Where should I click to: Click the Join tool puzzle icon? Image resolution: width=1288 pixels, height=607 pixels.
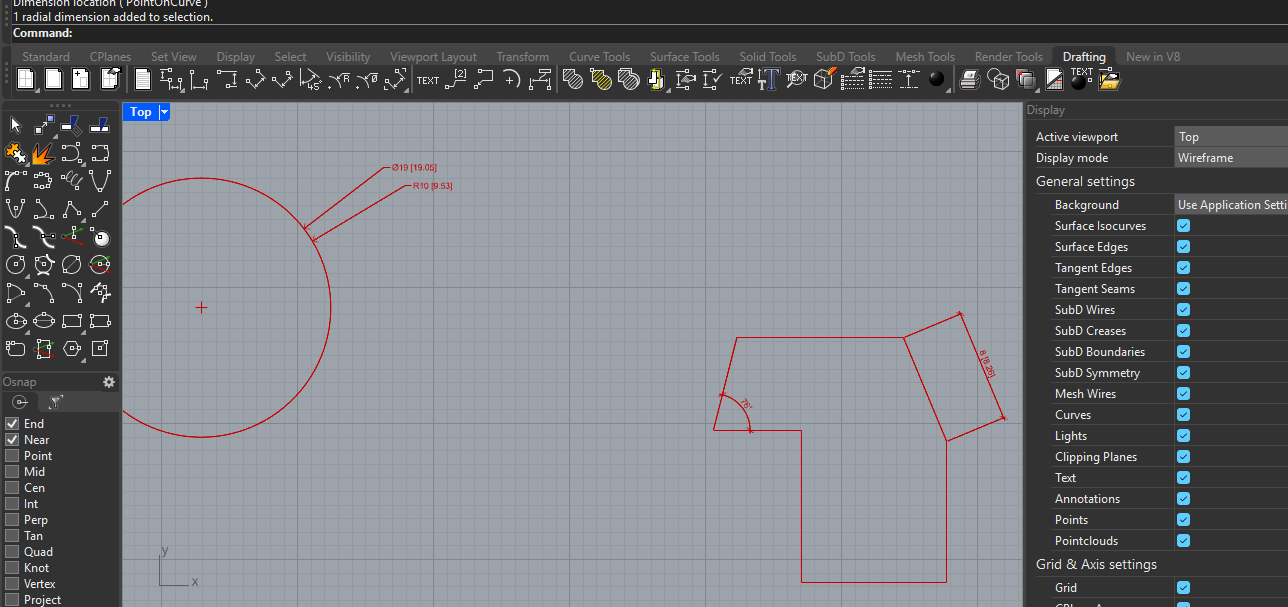pyautogui.click(x=15, y=153)
